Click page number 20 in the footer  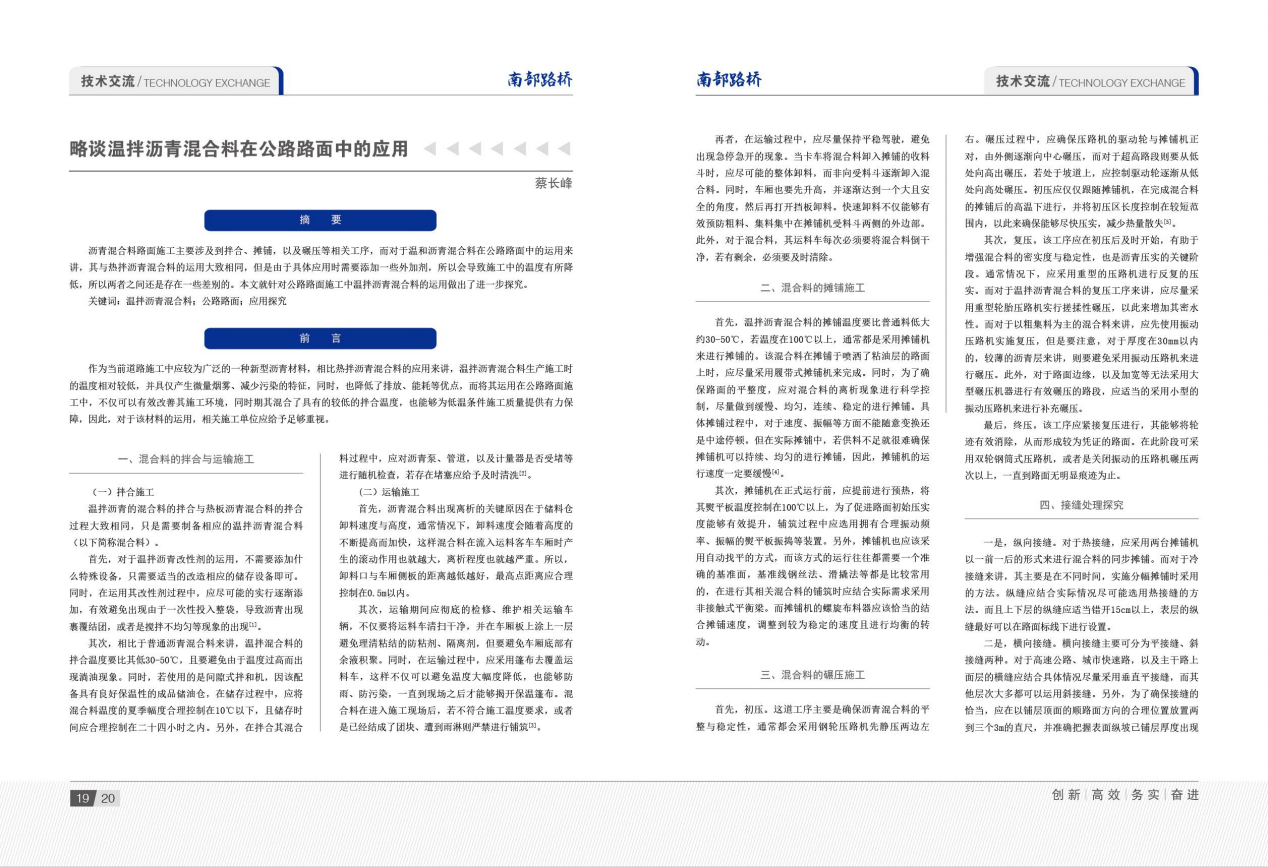coord(108,797)
